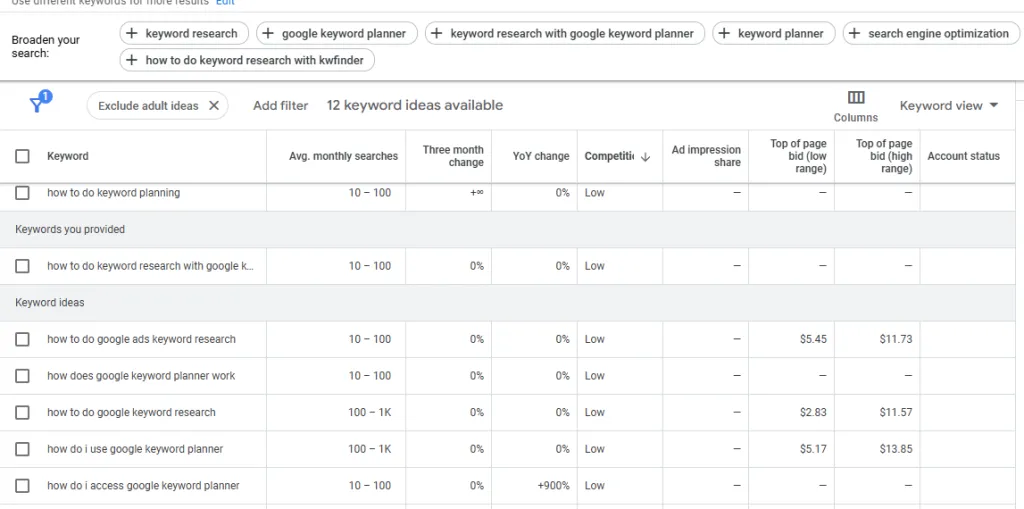Add 'keyword research' plus chip

click(x=184, y=33)
